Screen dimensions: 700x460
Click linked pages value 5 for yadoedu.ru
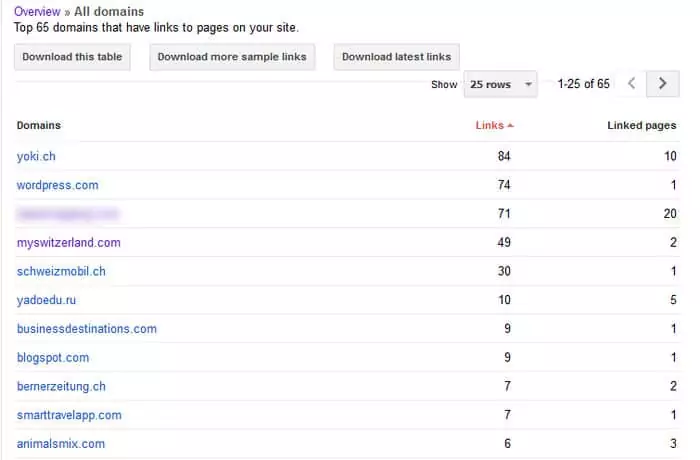[673, 300]
